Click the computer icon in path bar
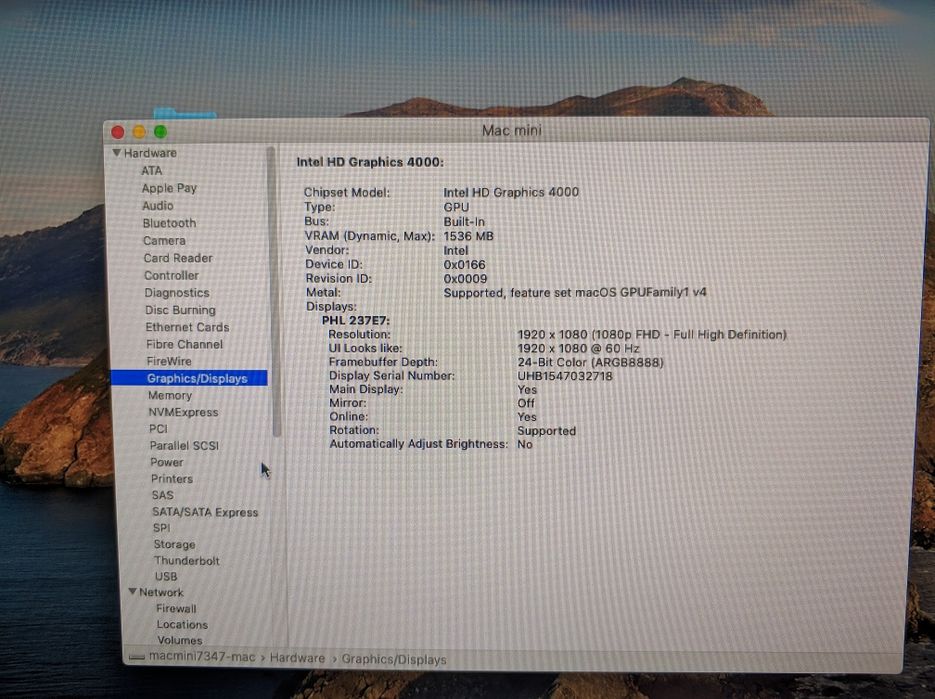The width and height of the screenshot is (935, 699). click(x=137, y=657)
